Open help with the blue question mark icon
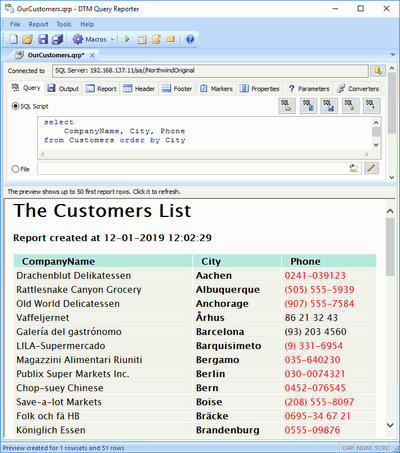The width and height of the screenshot is (400, 453). tap(190, 39)
